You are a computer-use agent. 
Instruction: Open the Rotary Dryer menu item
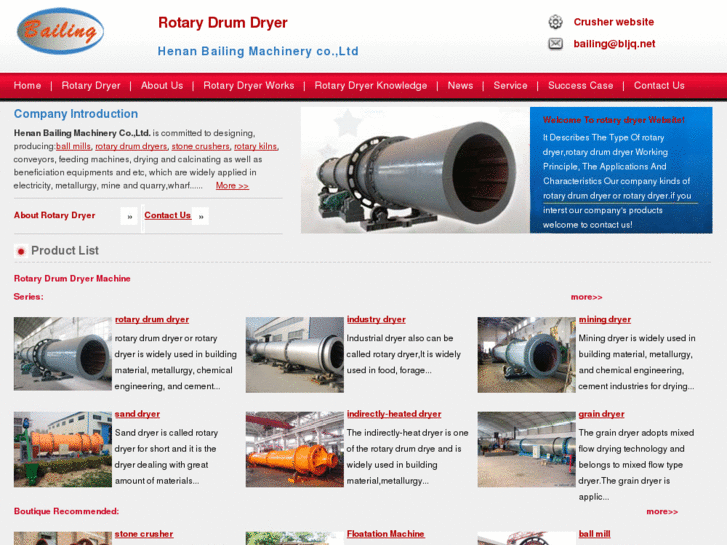(x=91, y=85)
